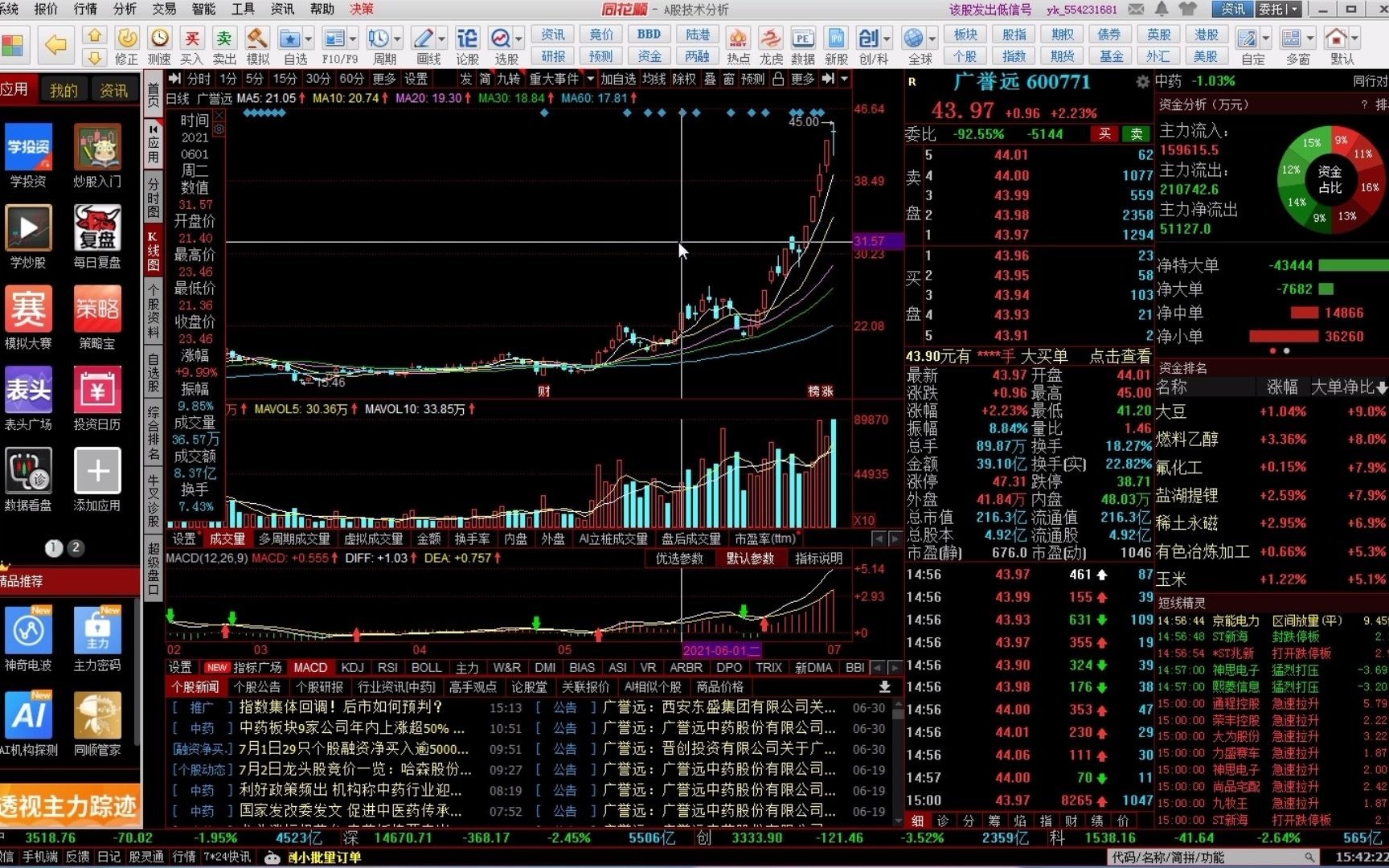Open news '指数集体回调!后市如何预判?'
This screenshot has height=868, width=1389.
pos(341,707)
